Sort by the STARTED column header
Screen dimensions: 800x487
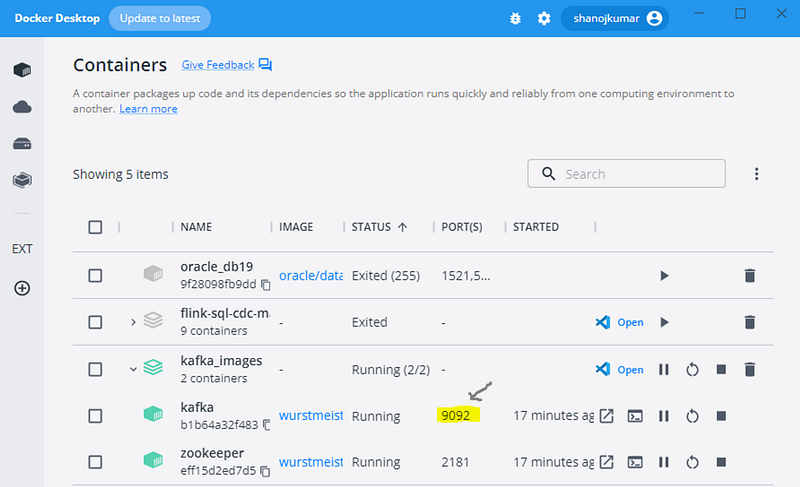point(536,227)
